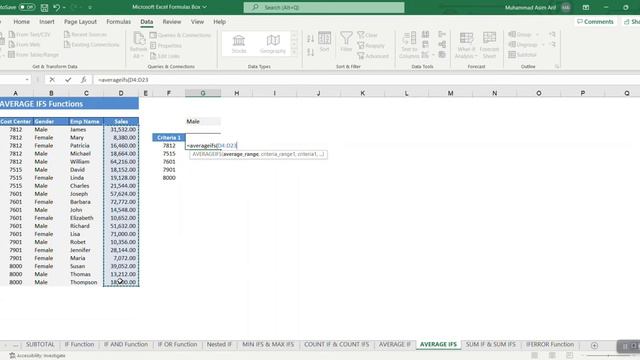The width and height of the screenshot is (640, 360).
Task: Open Recent Sources
Action: [x=85, y=35]
